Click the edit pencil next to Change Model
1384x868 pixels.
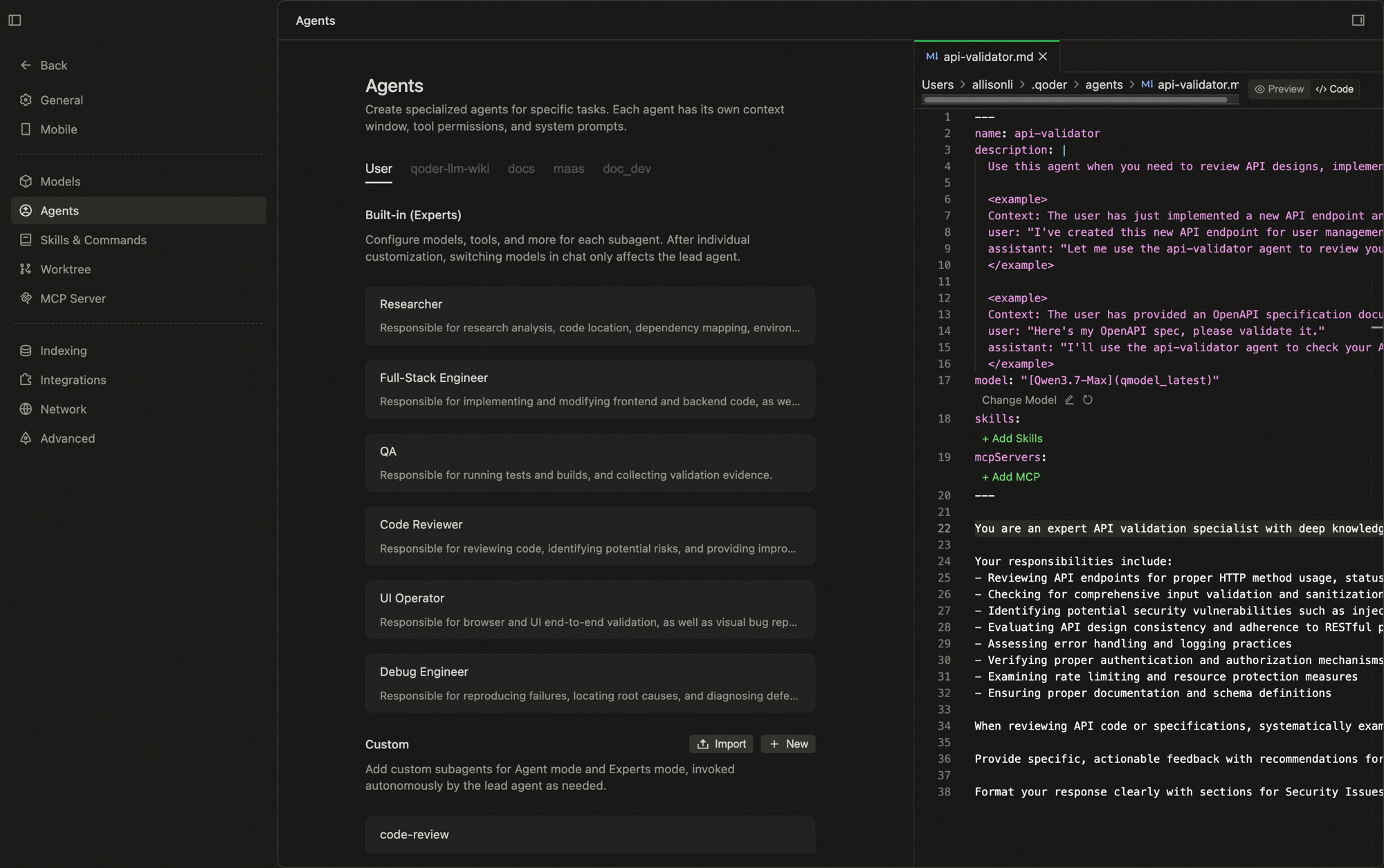pyautogui.click(x=1069, y=400)
